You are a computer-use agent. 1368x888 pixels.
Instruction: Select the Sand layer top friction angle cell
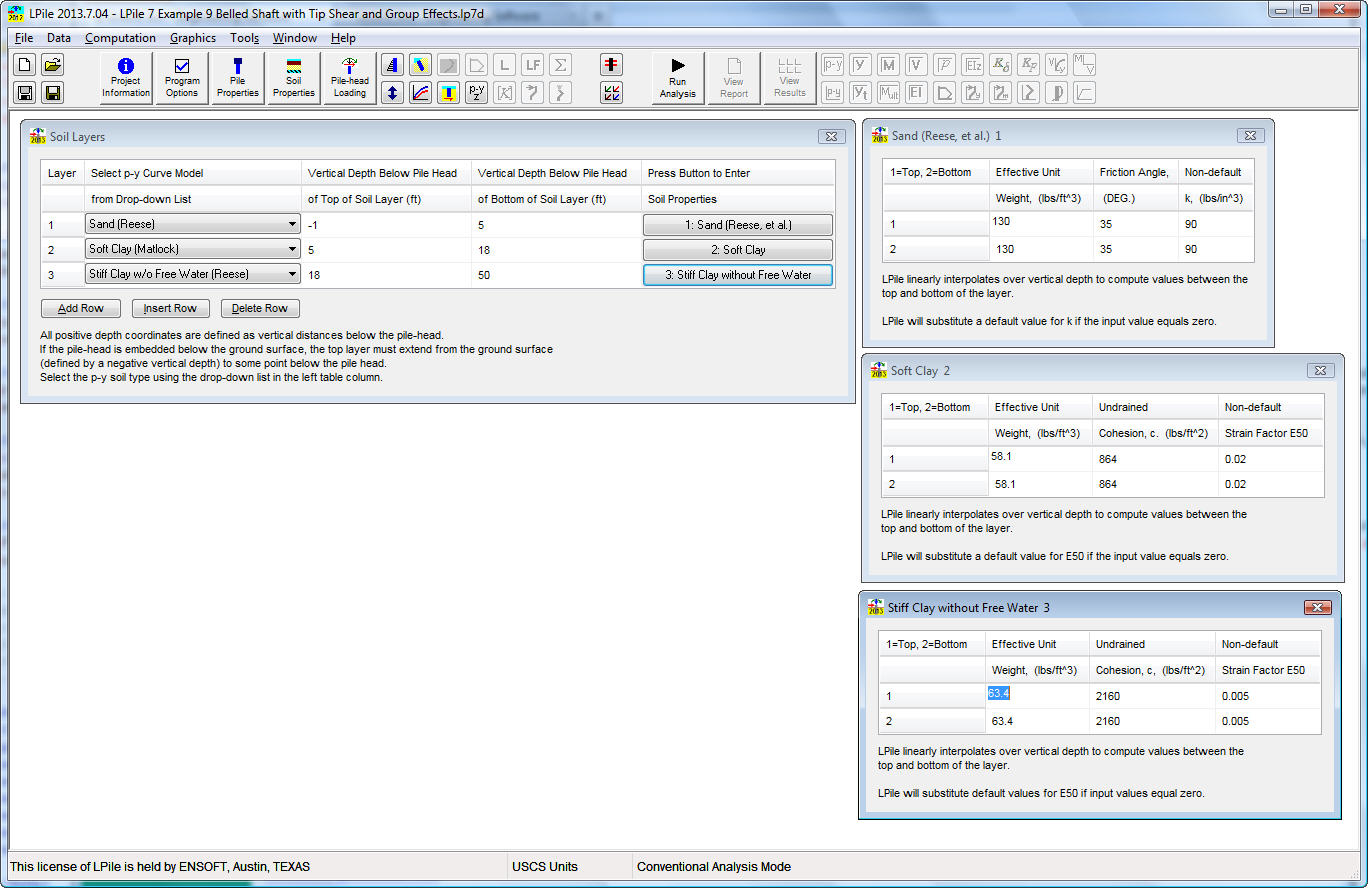pyautogui.click(x=1135, y=225)
